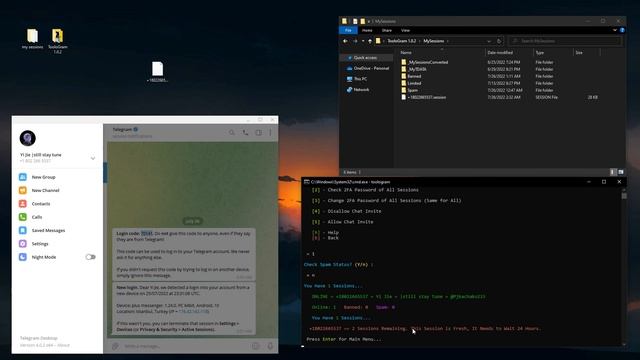
Task: Record a voice message with microphone icon
Action: [270, 346]
